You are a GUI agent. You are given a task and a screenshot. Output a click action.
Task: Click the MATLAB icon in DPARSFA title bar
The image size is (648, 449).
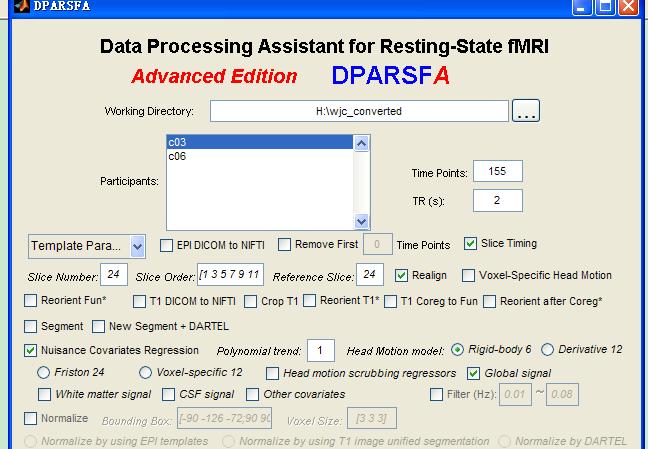(22, 6)
